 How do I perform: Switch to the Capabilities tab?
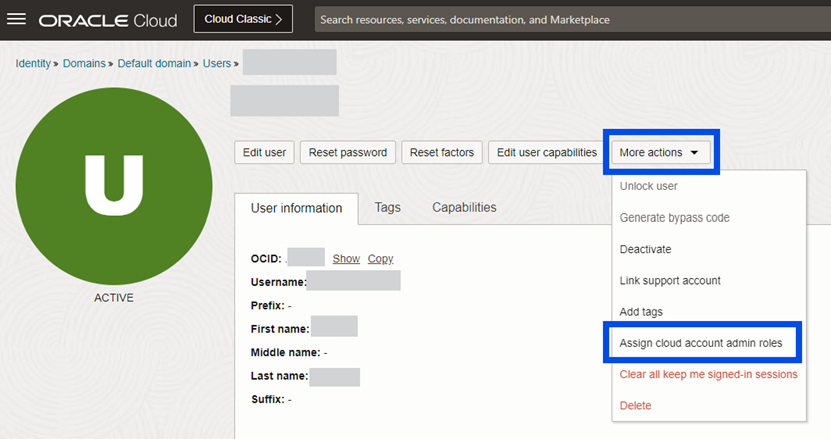click(464, 208)
